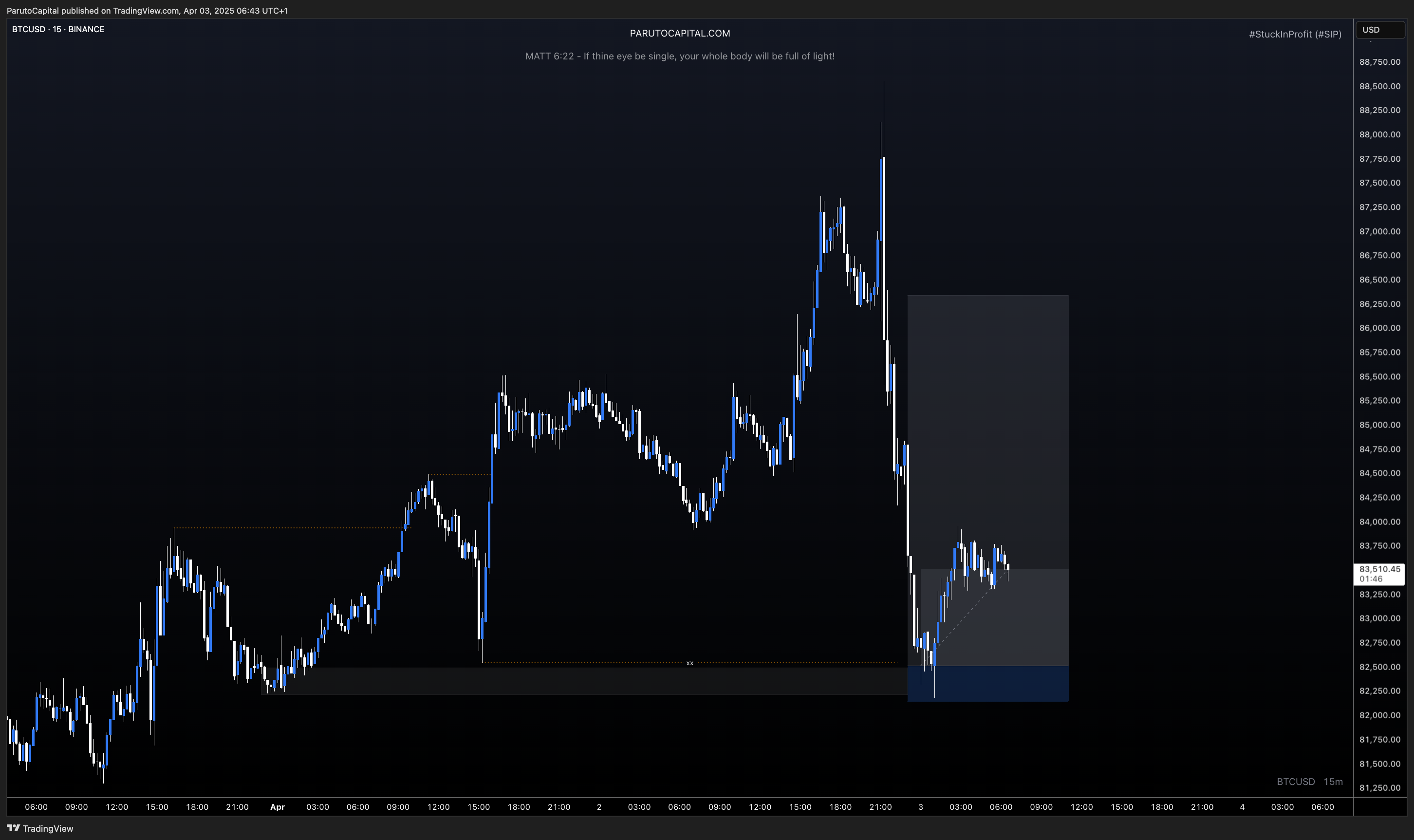Click the day 4 label on time axis

1242,806
